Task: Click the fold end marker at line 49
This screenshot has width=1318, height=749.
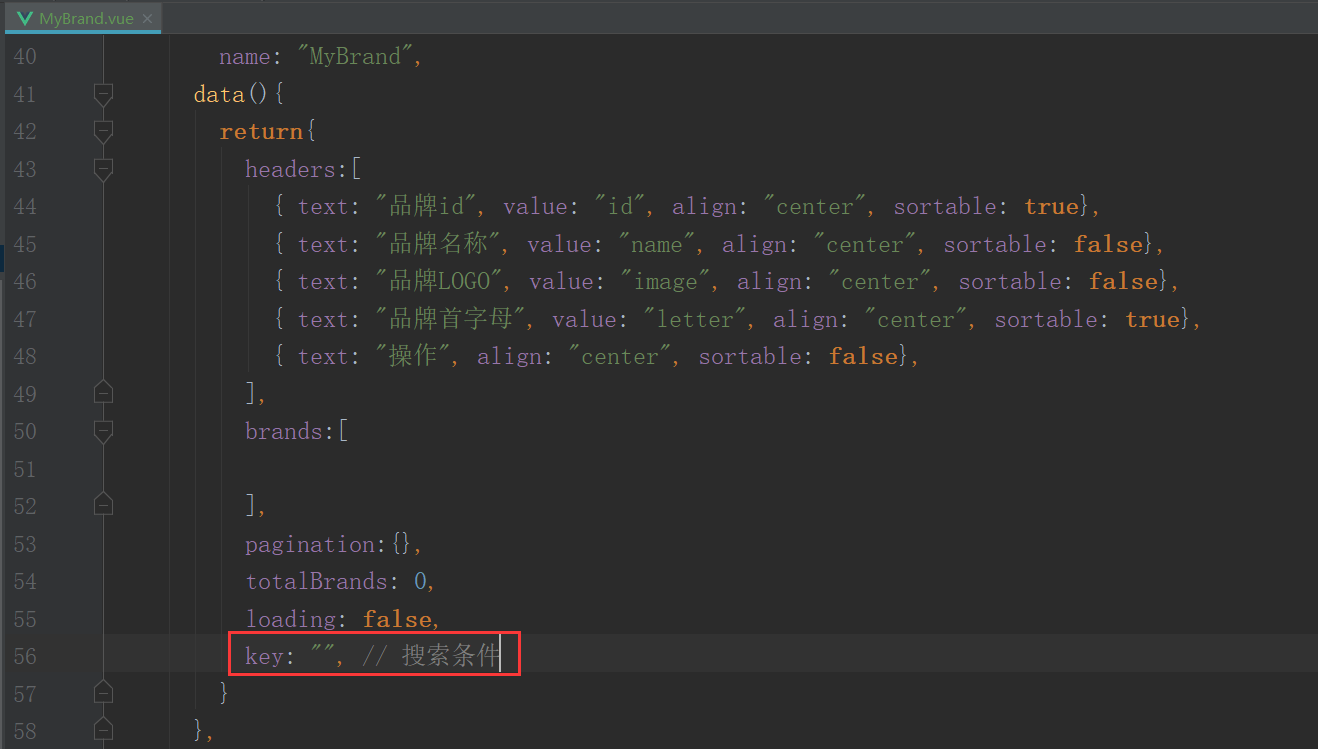Action: 103,393
